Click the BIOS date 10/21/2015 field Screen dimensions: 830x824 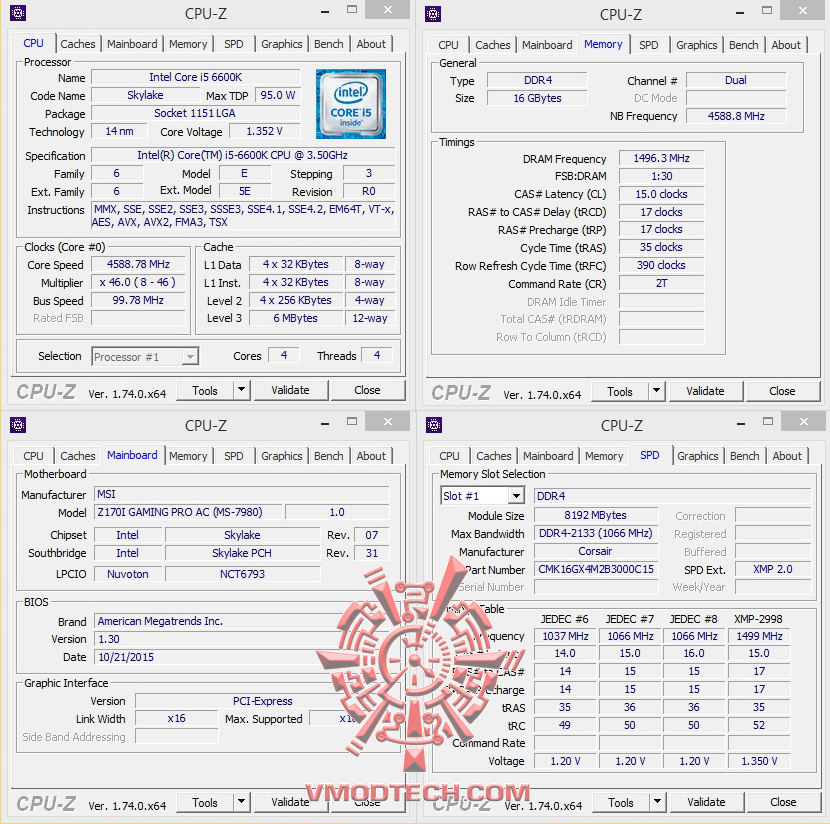pyautogui.click(x=241, y=657)
